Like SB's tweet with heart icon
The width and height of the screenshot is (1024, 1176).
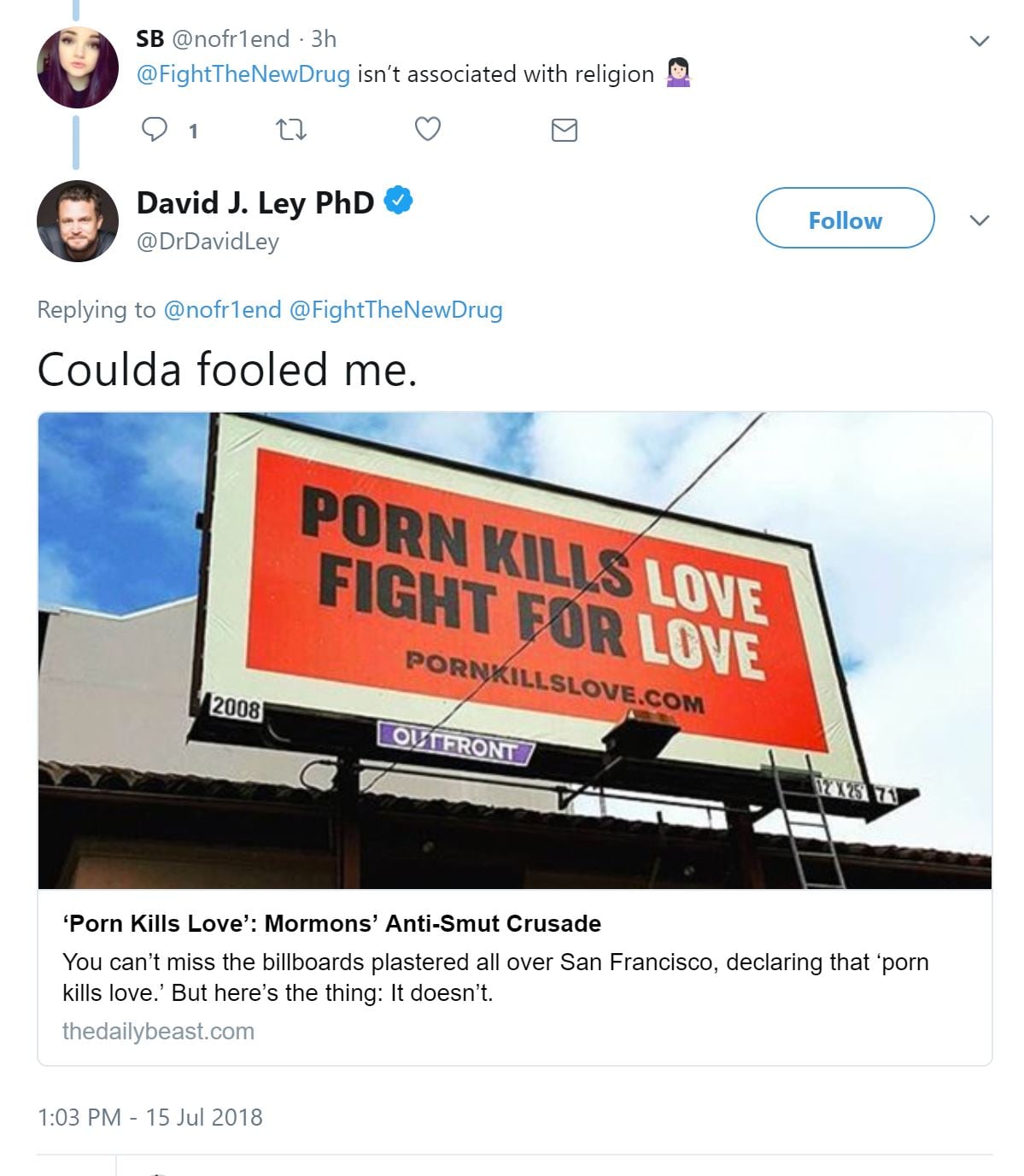[427, 129]
